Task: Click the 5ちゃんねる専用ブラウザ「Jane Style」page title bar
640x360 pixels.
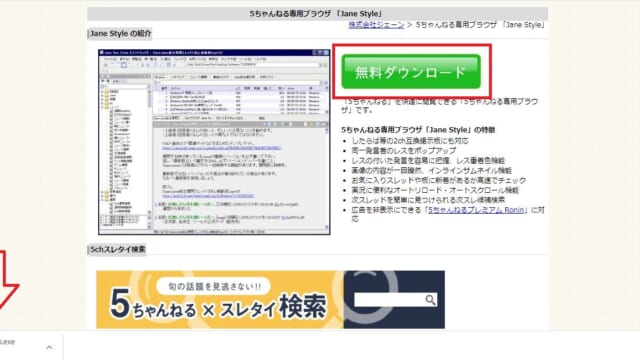Action: pos(317,13)
